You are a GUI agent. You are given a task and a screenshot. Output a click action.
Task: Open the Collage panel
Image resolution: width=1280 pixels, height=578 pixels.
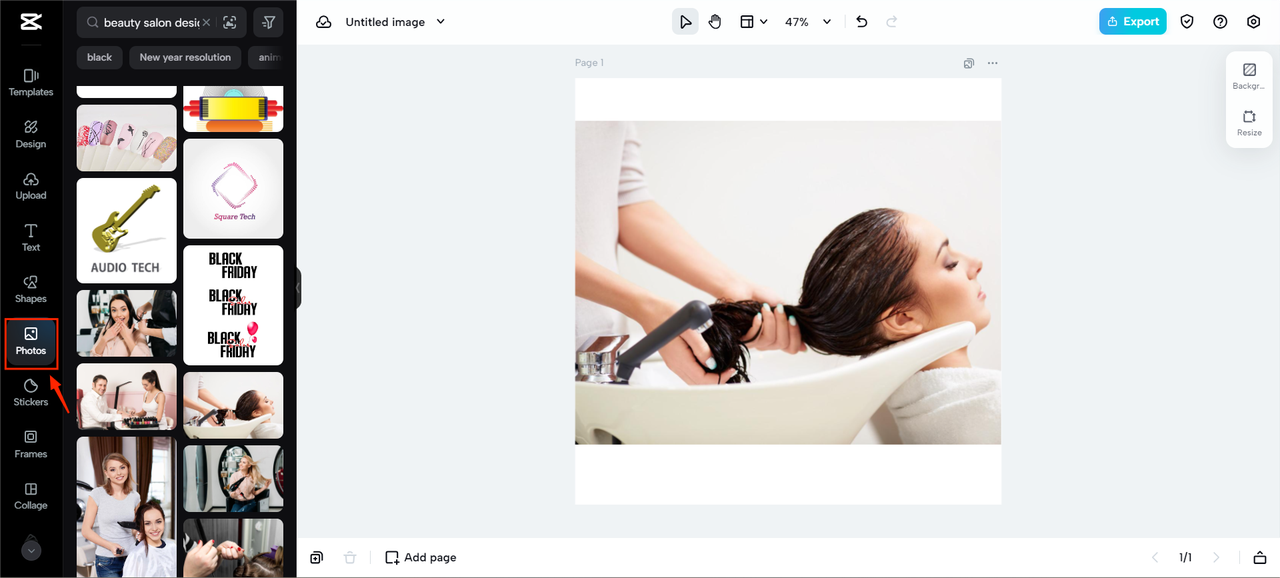[x=31, y=496]
